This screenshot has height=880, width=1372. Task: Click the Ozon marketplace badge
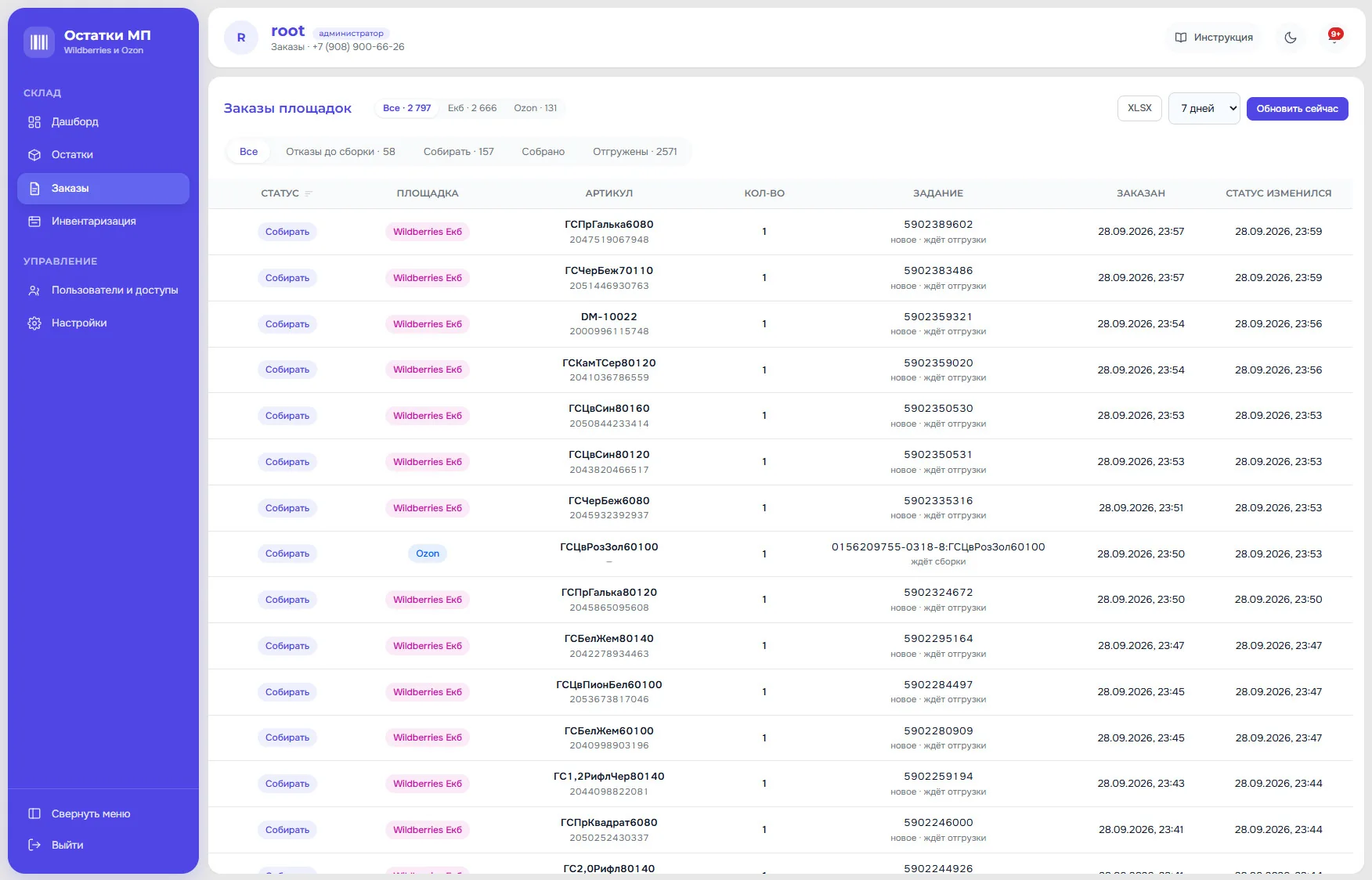click(x=428, y=554)
